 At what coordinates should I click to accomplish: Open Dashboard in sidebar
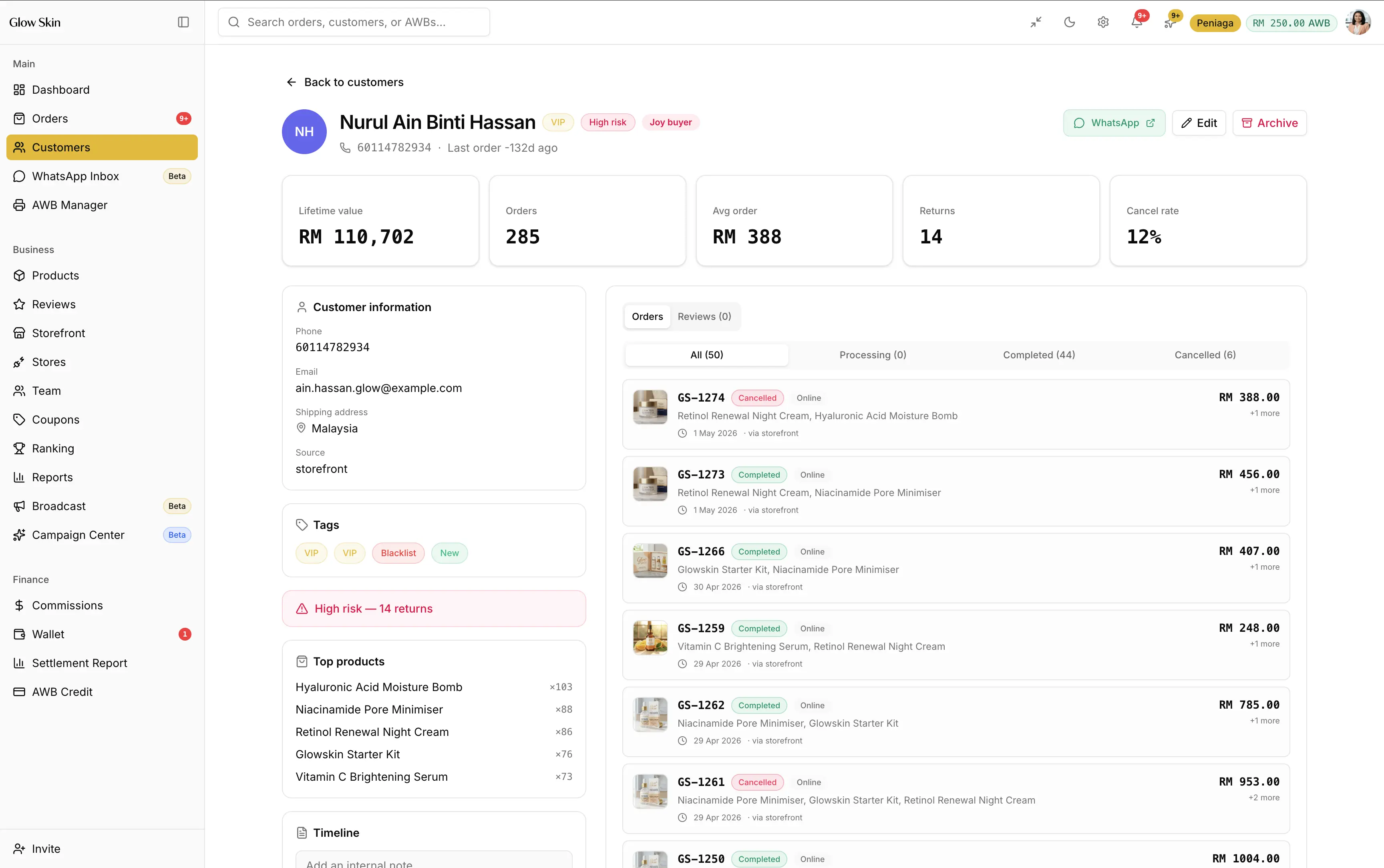point(102,90)
